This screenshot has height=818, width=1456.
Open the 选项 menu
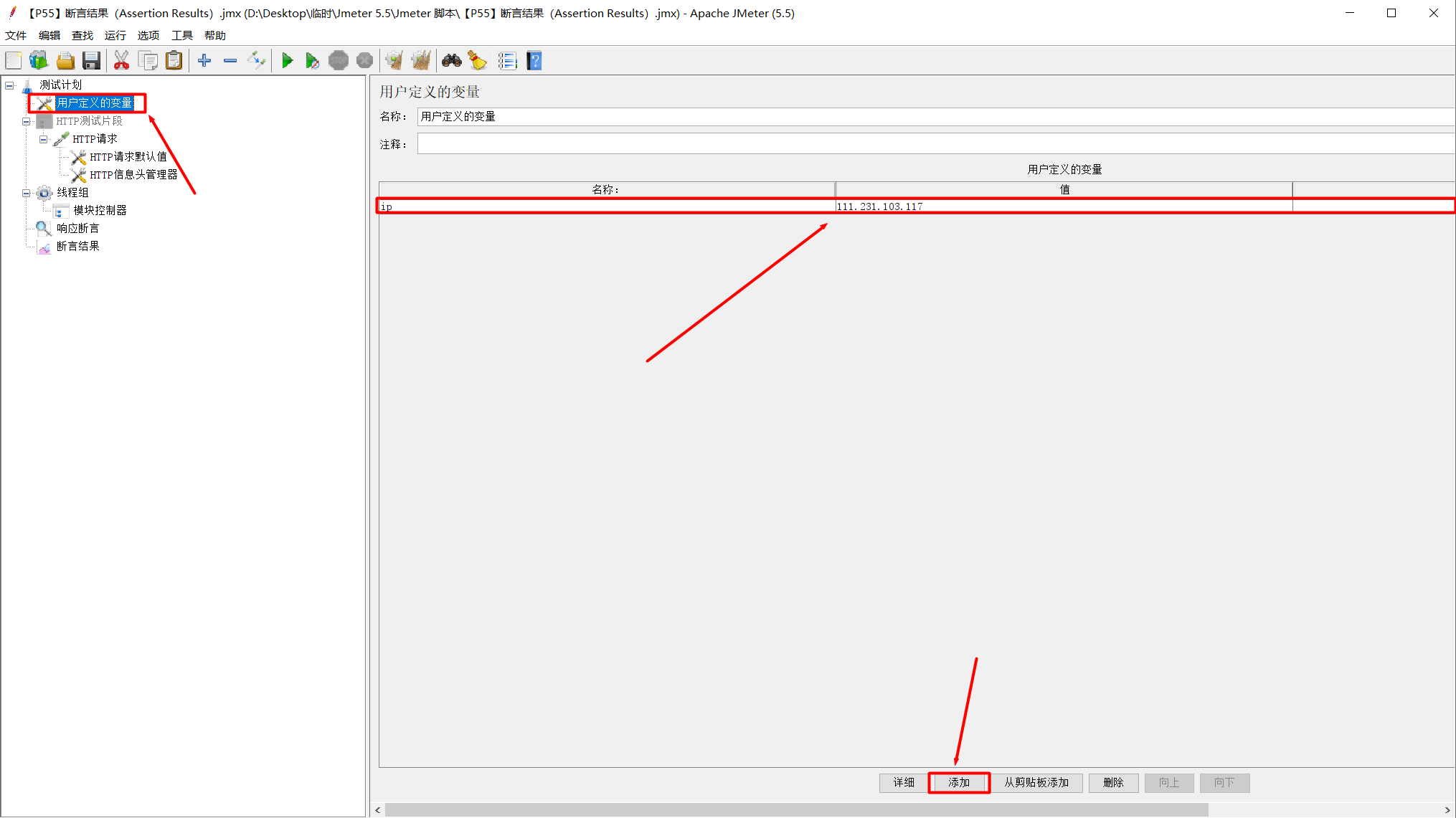click(x=148, y=35)
